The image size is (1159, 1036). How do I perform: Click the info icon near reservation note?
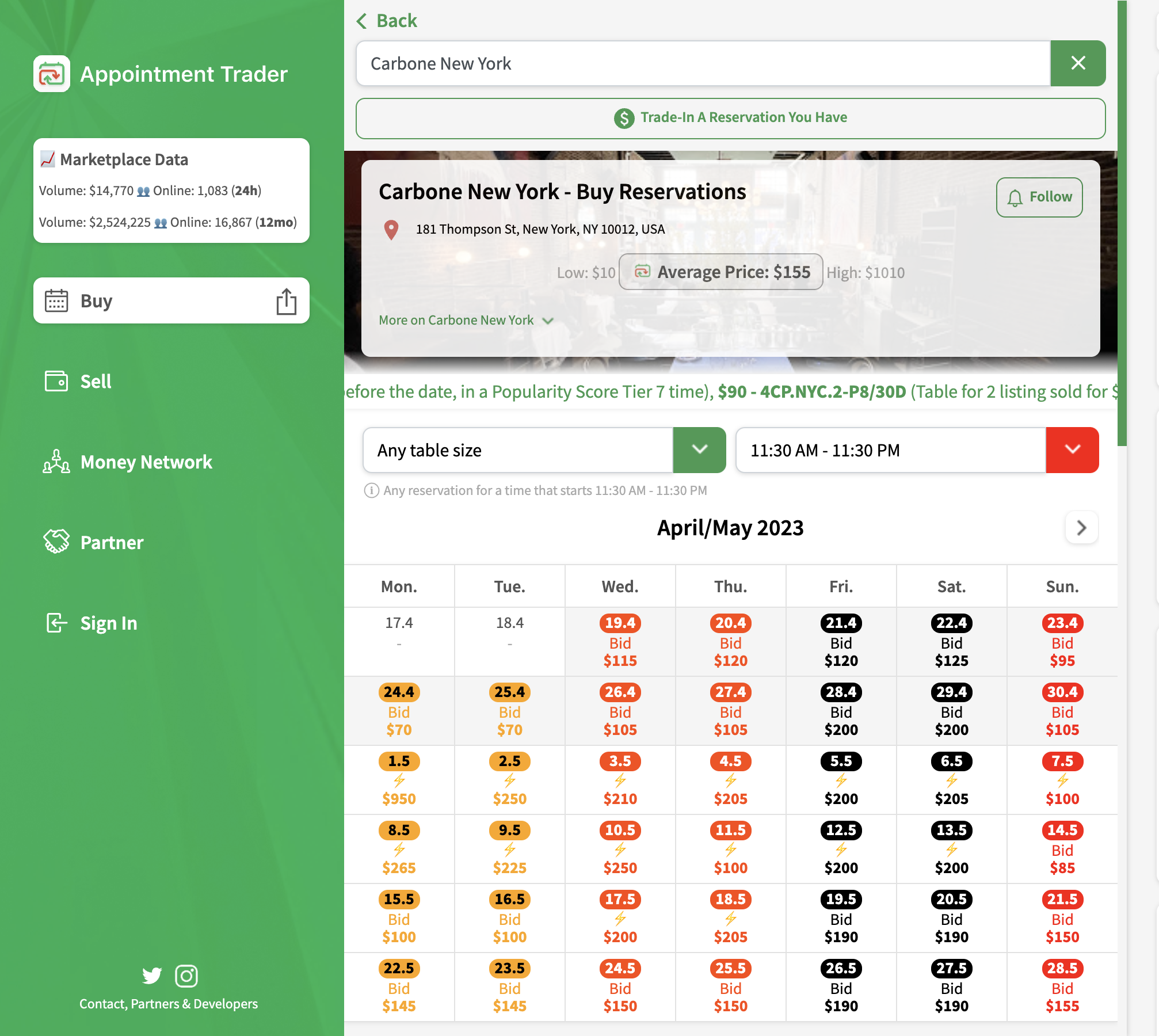click(371, 490)
